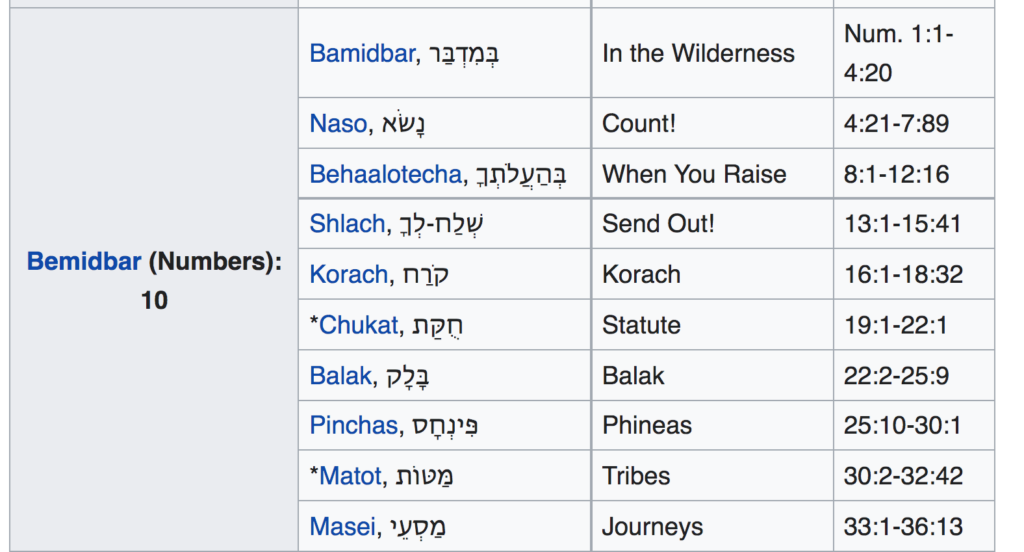Click the "Send Out!" translation text
Image resolution: width=1024 pixels, height=552 pixels.
point(658,223)
